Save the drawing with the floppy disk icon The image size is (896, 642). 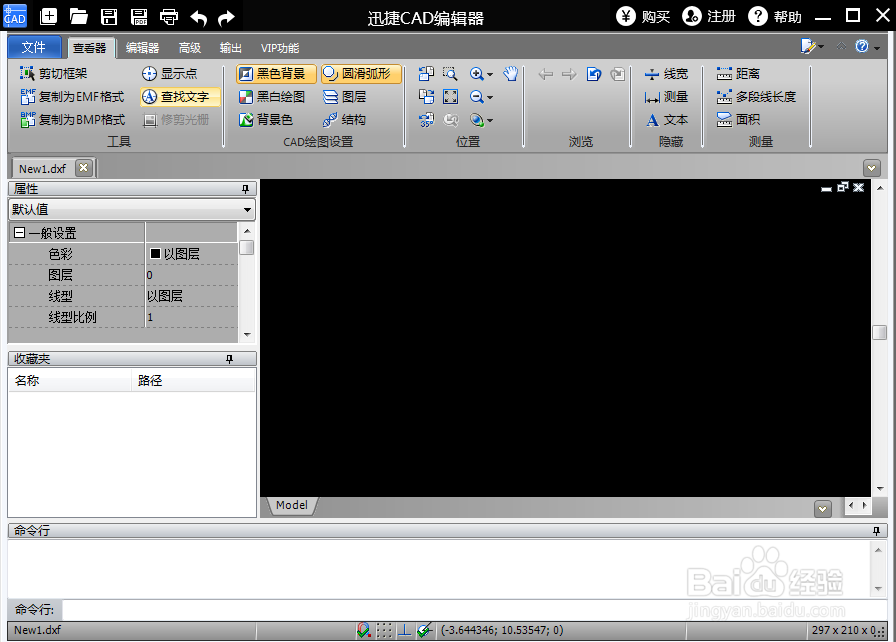tap(109, 17)
